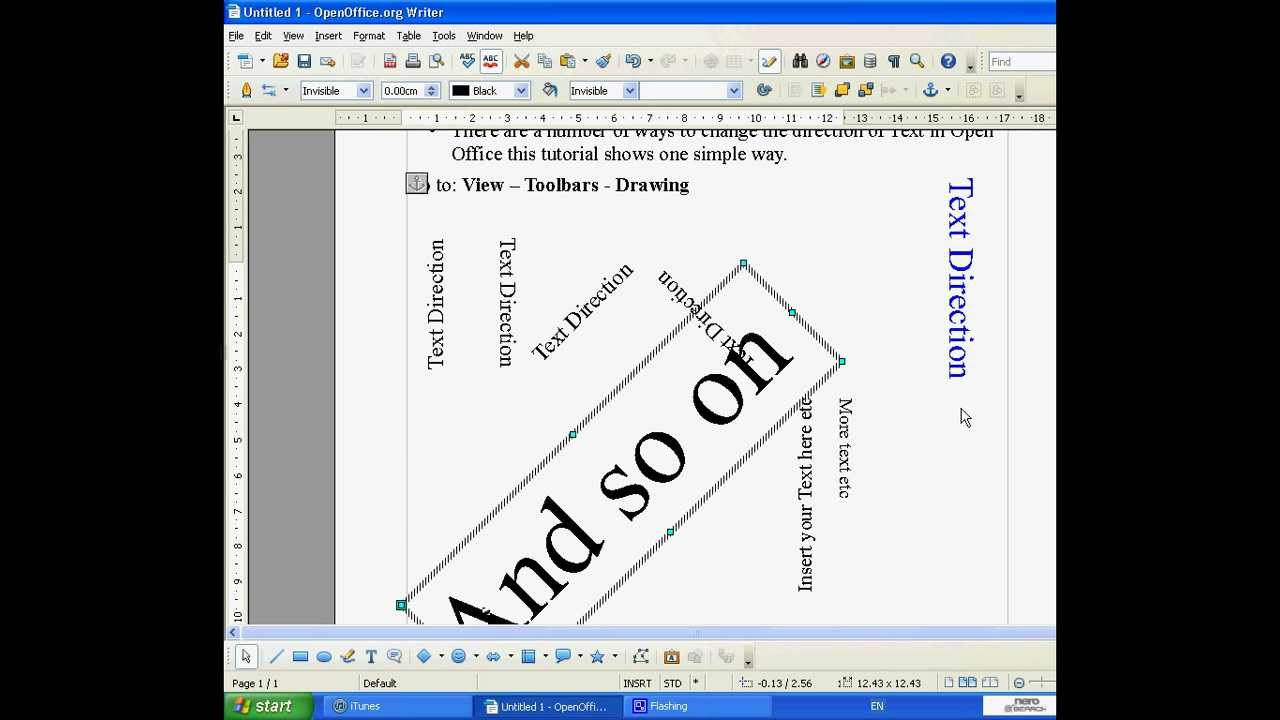Open the New document dropdown arrow
This screenshot has width=1280, height=720.
(262, 62)
